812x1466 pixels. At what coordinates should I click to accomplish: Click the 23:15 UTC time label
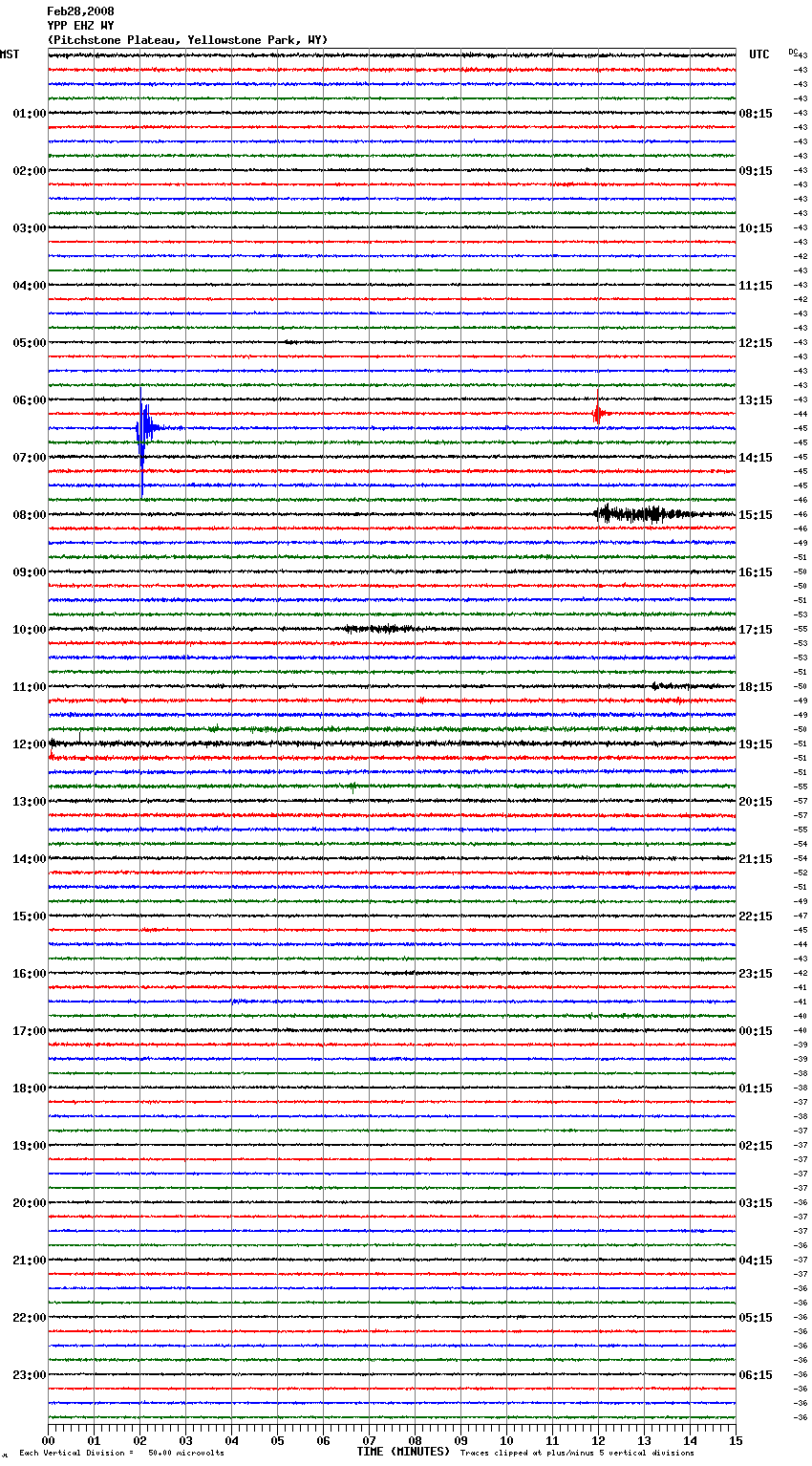(756, 974)
